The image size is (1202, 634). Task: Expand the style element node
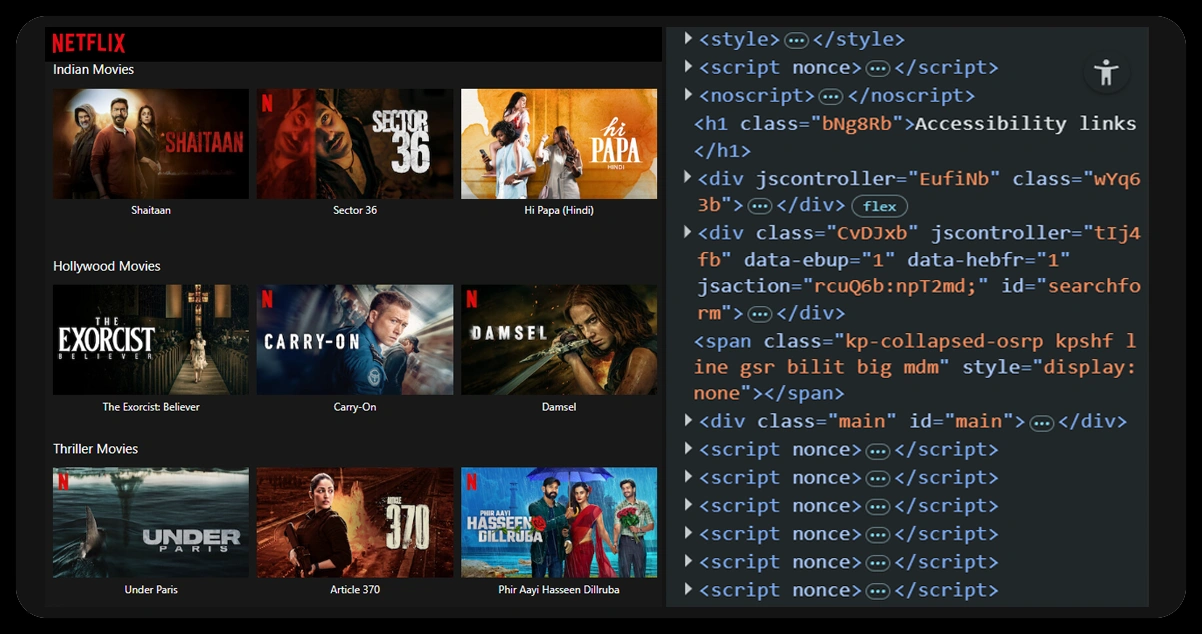point(688,39)
